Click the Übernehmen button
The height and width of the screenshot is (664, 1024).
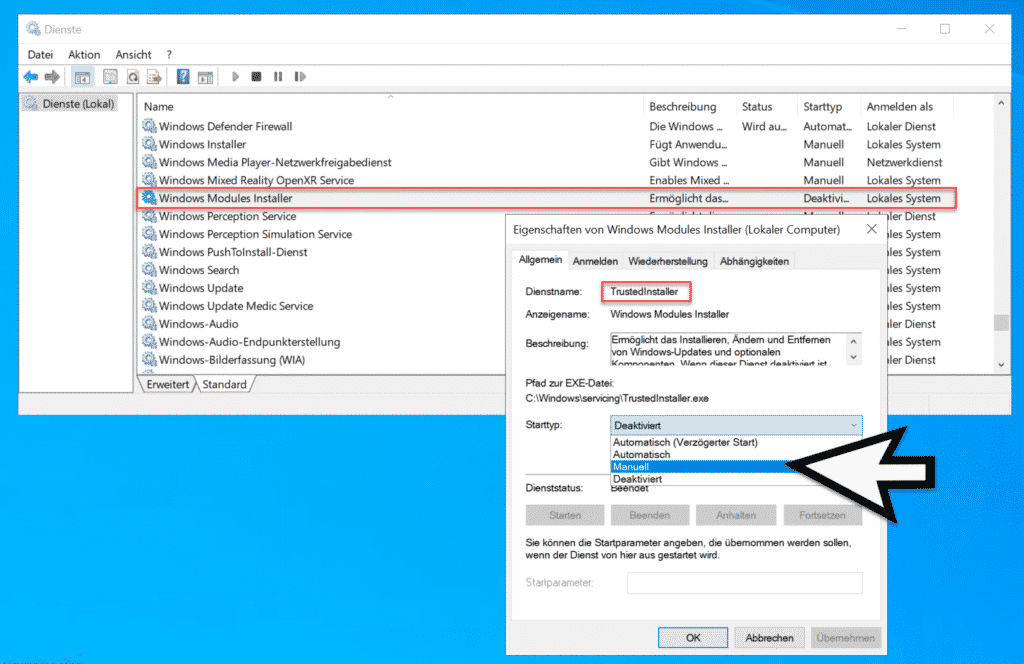tap(846, 638)
